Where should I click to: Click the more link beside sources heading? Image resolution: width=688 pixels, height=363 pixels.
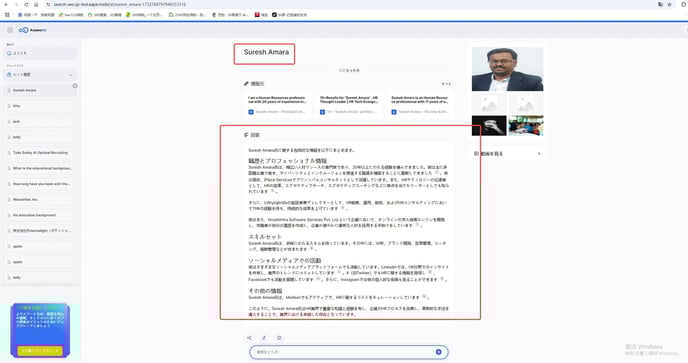pyautogui.click(x=446, y=84)
